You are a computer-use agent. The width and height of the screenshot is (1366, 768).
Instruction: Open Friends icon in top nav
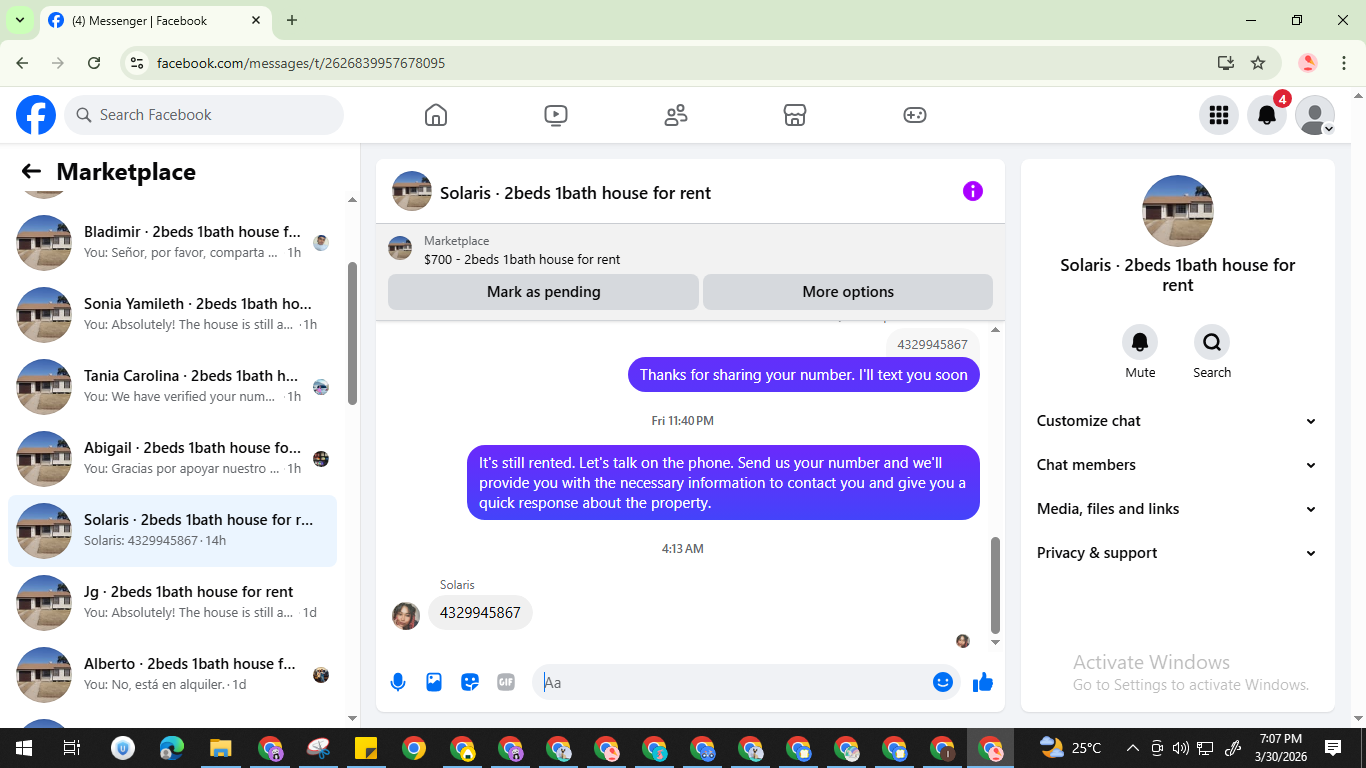(x=676, y=115)
